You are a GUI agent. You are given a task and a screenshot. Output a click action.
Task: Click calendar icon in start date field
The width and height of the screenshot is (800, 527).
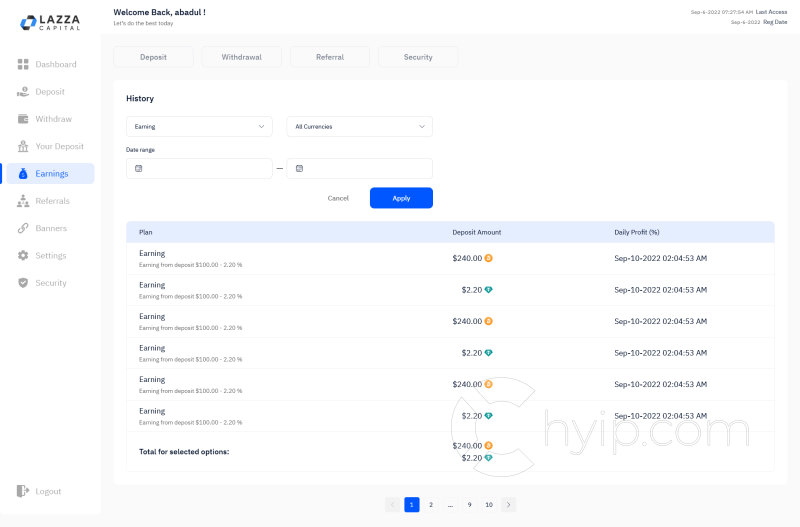tap(138, 168)
